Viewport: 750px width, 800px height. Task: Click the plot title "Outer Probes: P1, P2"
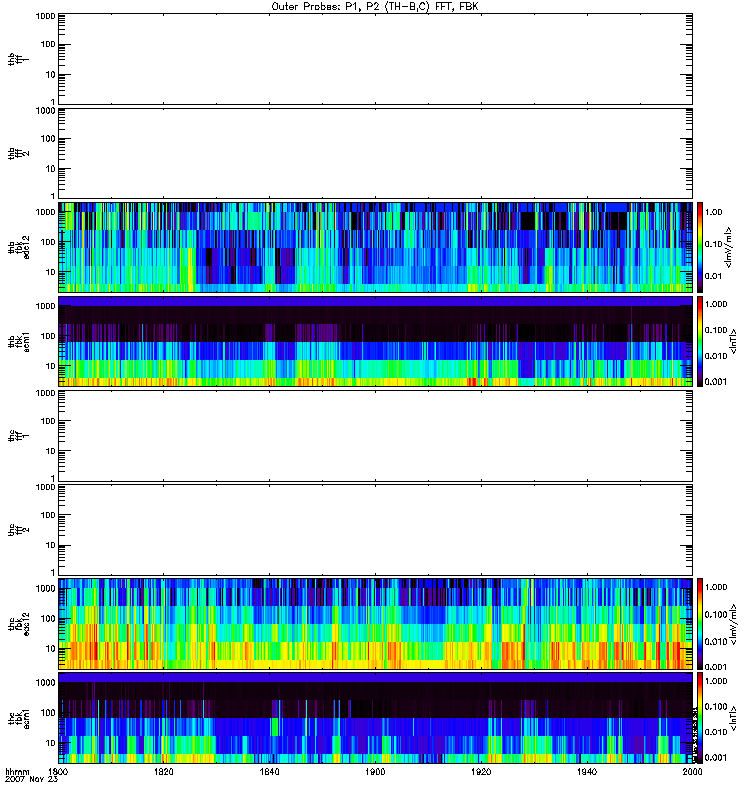(x=375, y=6)
